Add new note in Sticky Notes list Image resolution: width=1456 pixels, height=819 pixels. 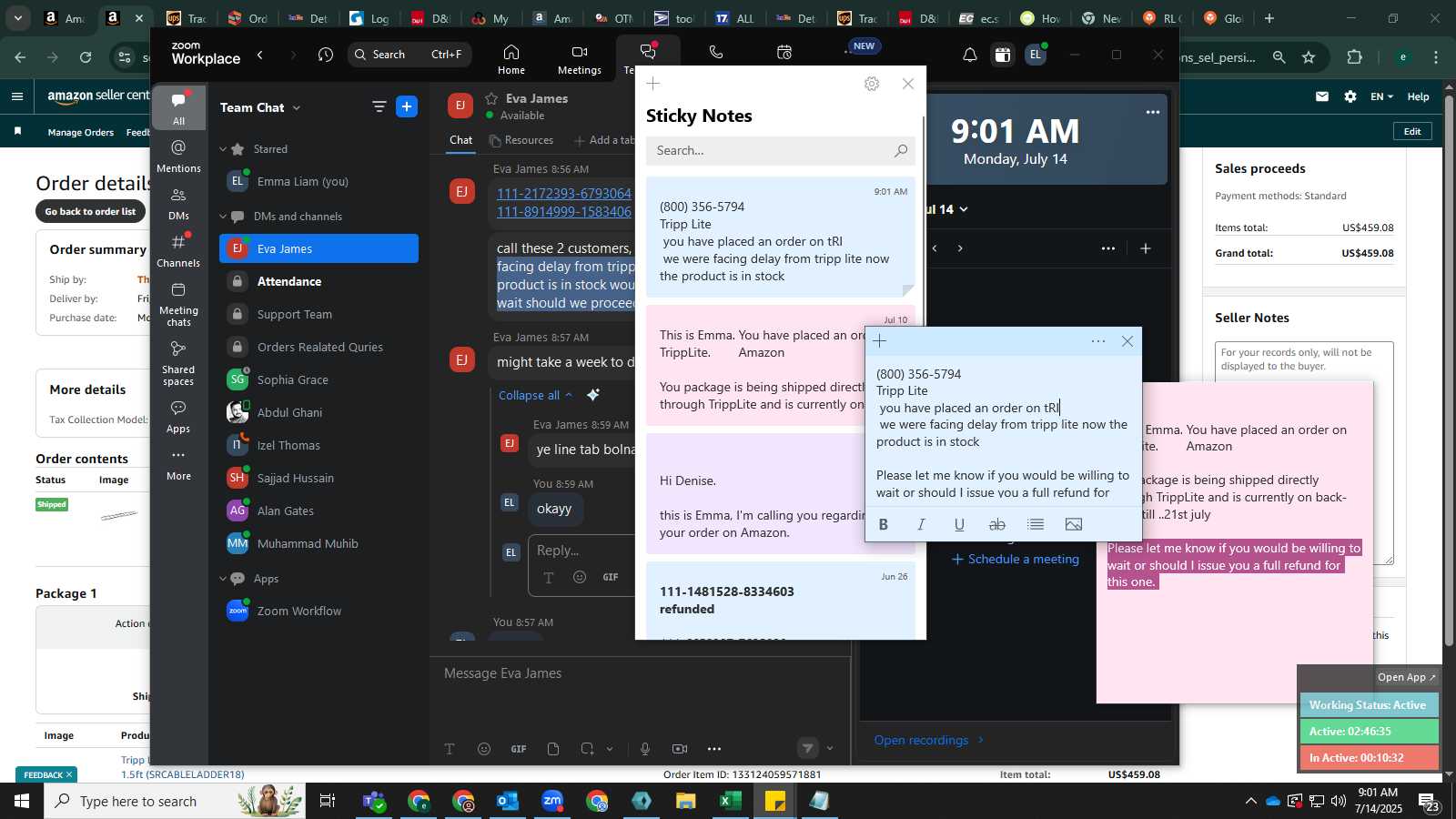pos(653,84)
